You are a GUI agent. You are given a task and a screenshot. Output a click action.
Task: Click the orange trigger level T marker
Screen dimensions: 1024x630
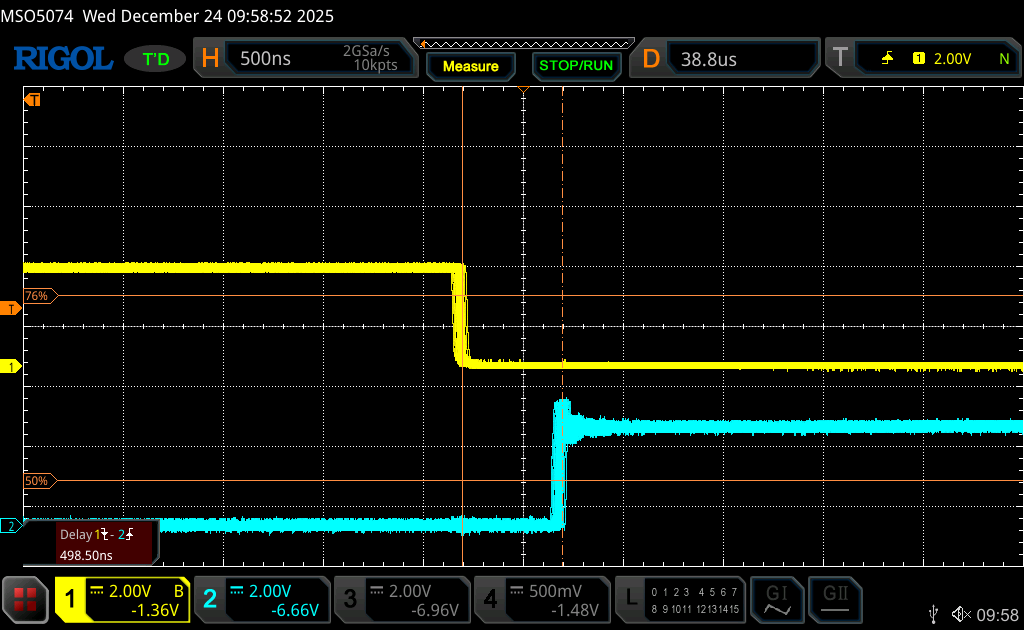tap(11, 309)
